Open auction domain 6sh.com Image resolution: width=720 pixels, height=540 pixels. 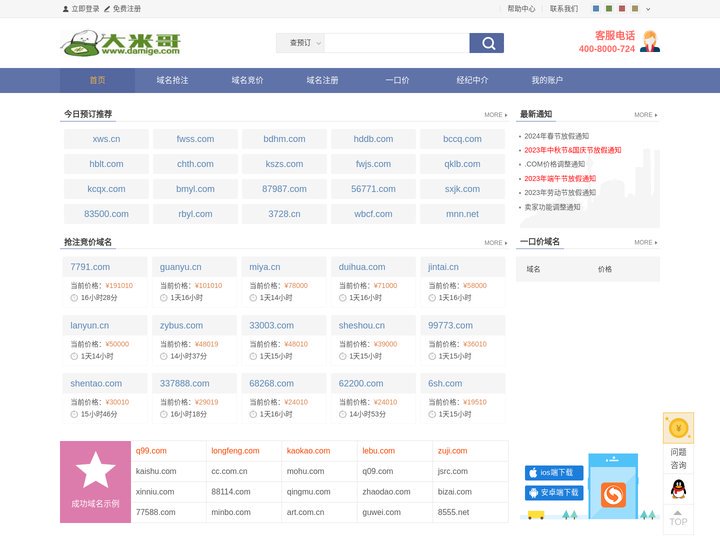tap(445, 383)
